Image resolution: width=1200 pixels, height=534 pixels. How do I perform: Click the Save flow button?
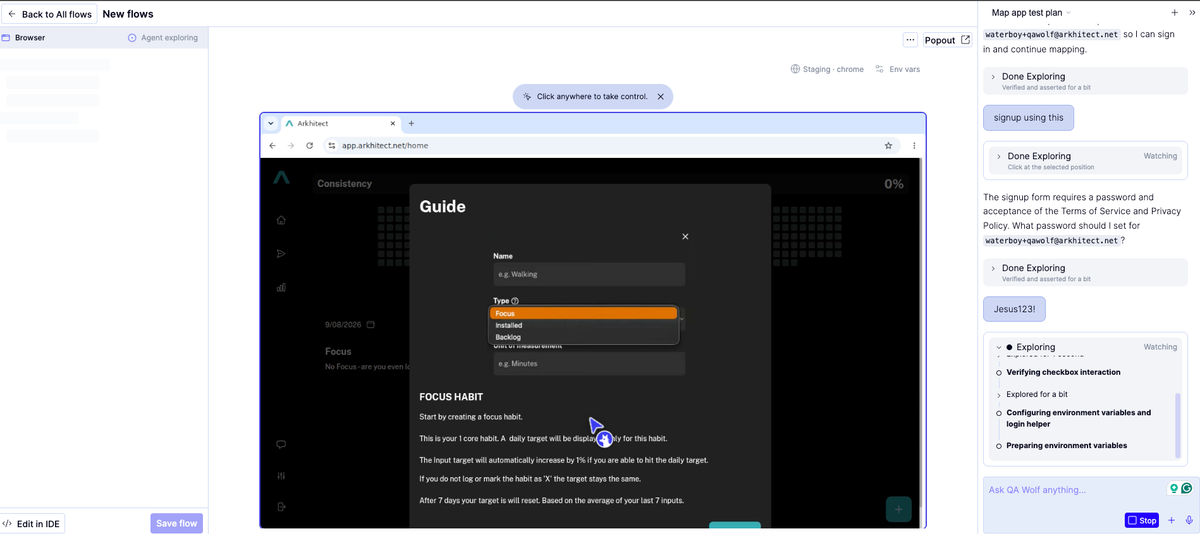click(176, 523)
